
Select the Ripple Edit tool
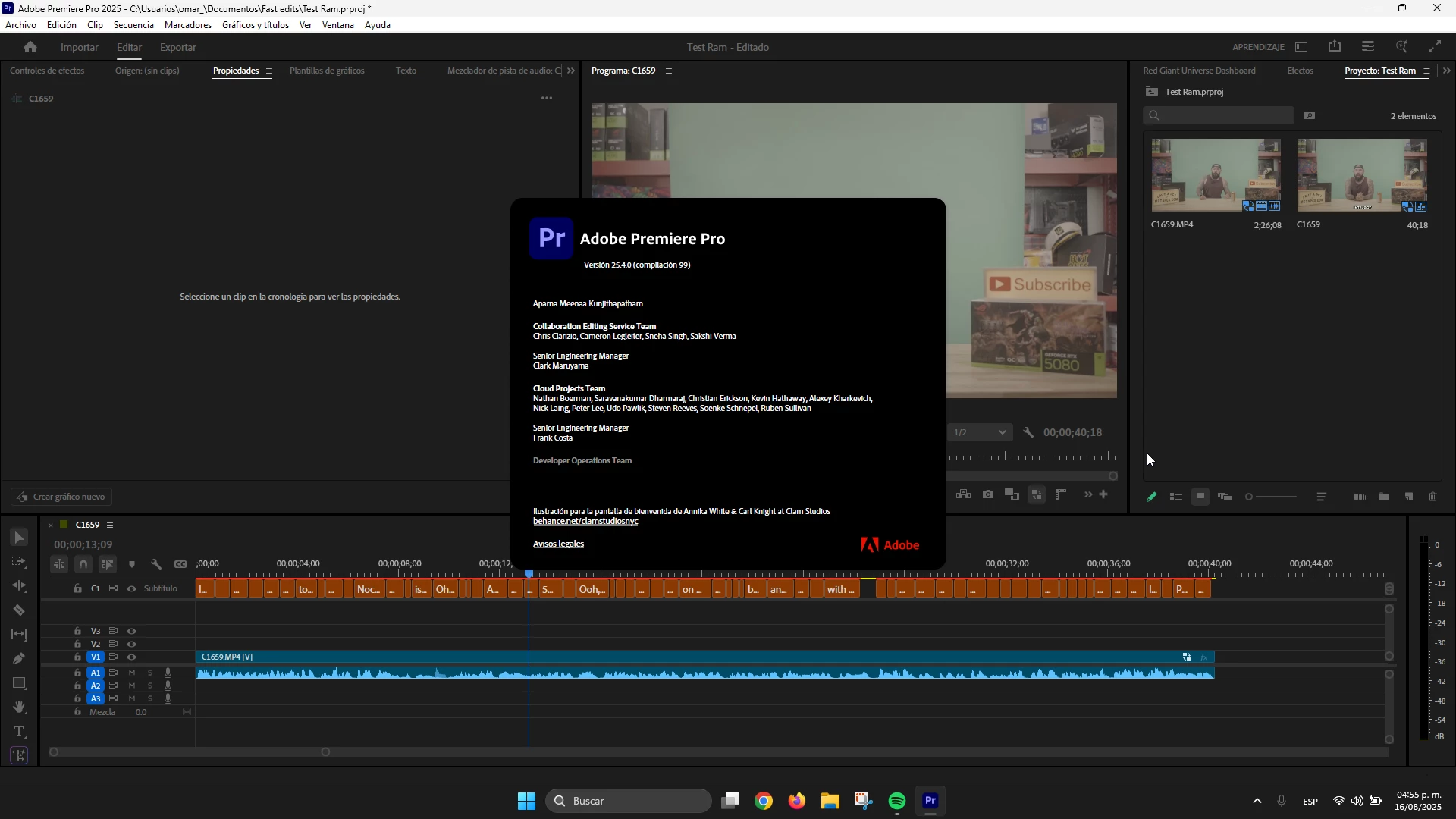click(19, 586)
